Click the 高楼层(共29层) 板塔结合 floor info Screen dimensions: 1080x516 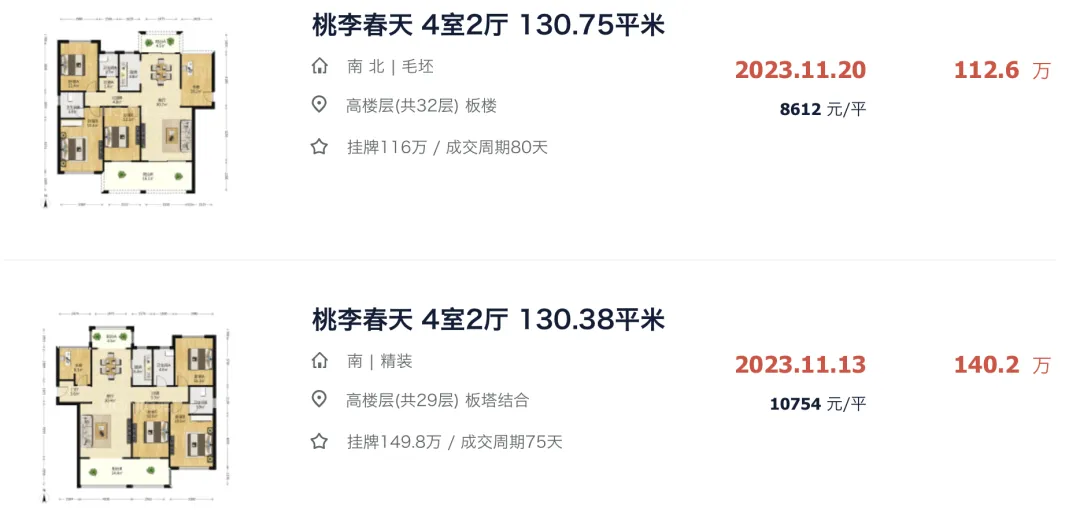[437, 400]
